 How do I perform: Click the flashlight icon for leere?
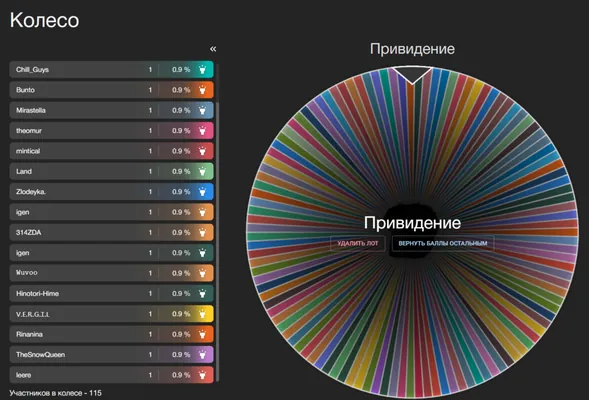[202, 375]
